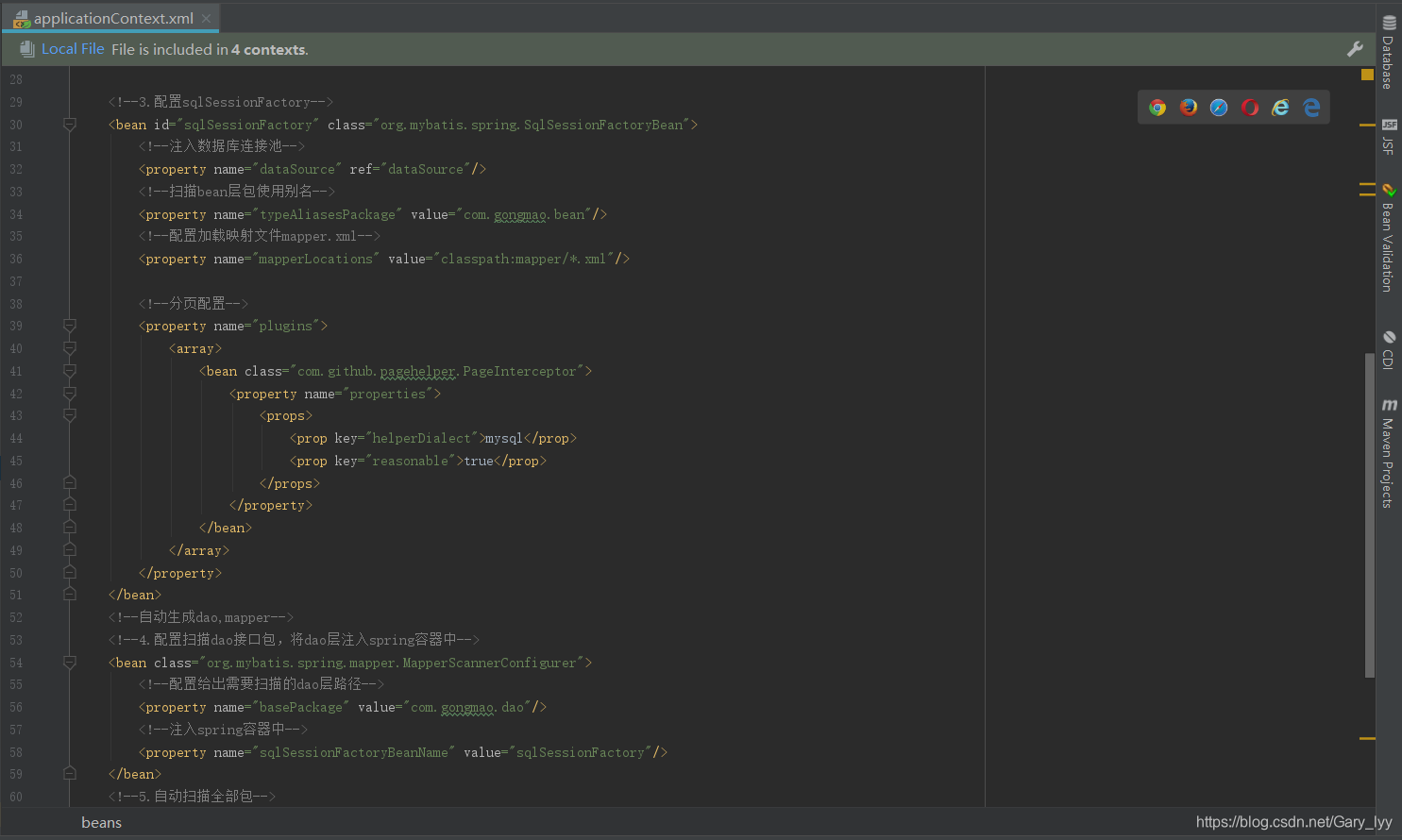Viewport: 1402px width, 840px height.
Task: Click closing bean fold marker on line 59
Action: (70, 774)
